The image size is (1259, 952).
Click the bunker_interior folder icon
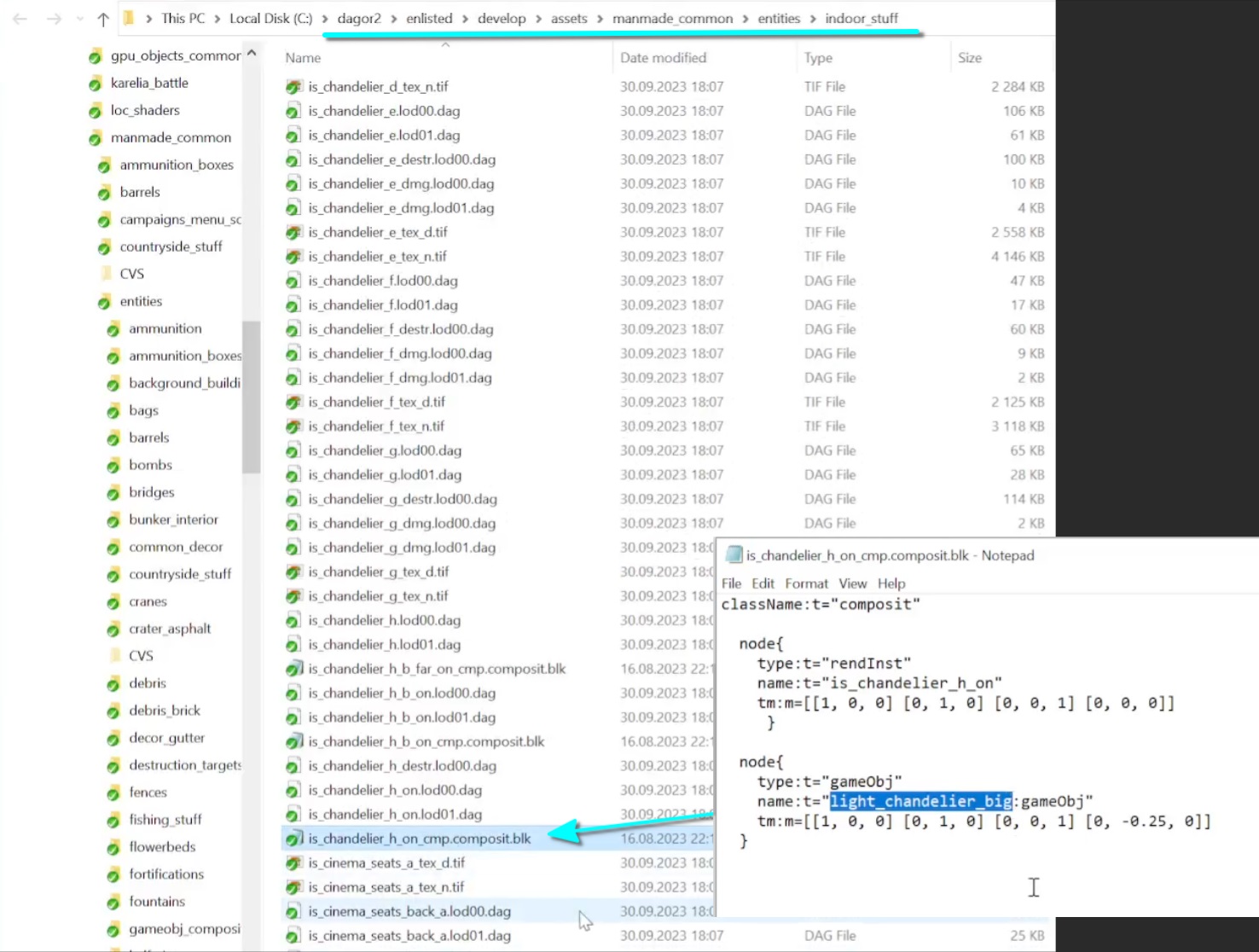[113, 520]
